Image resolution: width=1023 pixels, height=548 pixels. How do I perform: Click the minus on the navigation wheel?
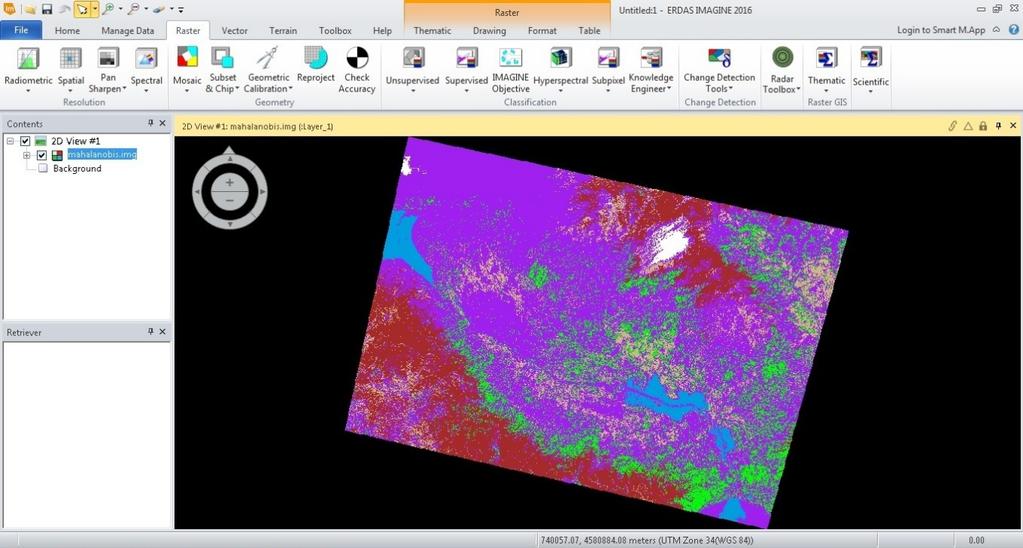click(230, 200)
